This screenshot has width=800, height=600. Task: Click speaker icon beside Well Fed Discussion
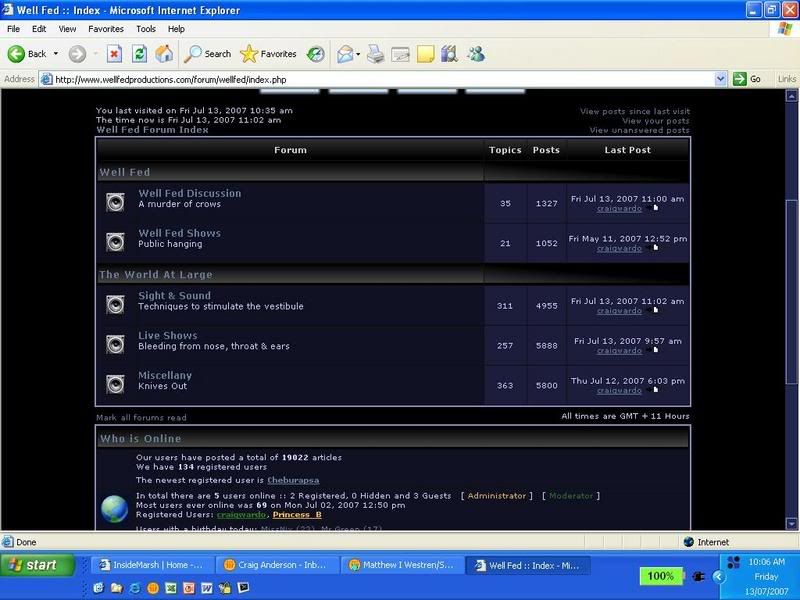(115, 202)
